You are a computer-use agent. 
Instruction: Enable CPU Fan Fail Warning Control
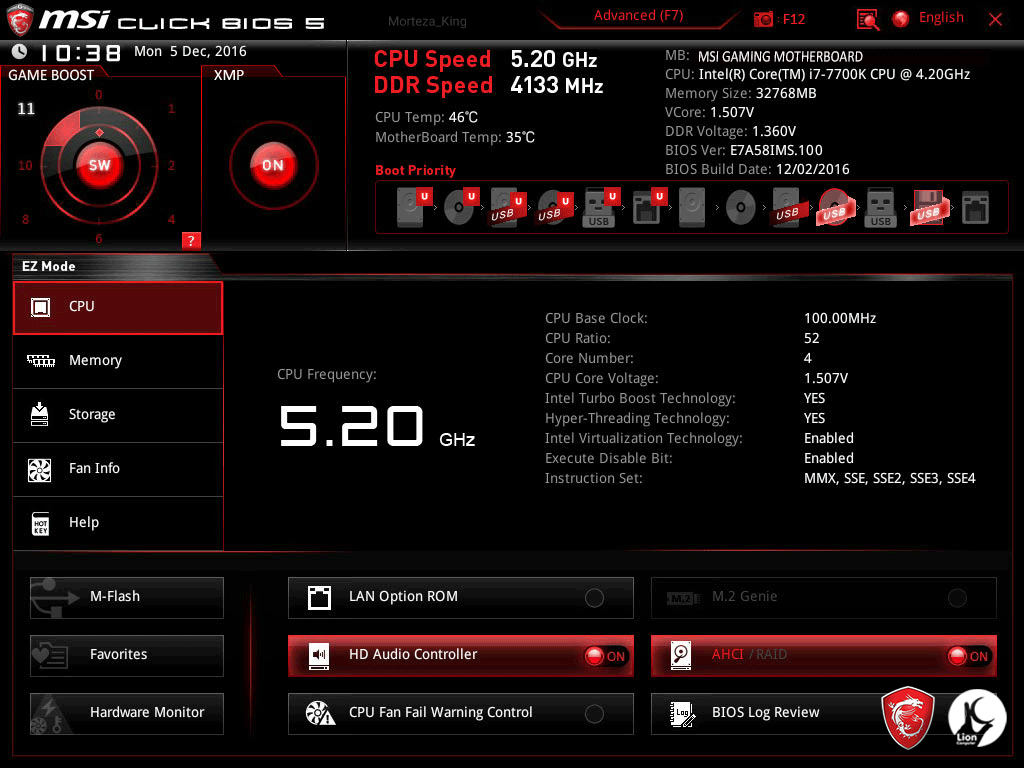point(594,714)
